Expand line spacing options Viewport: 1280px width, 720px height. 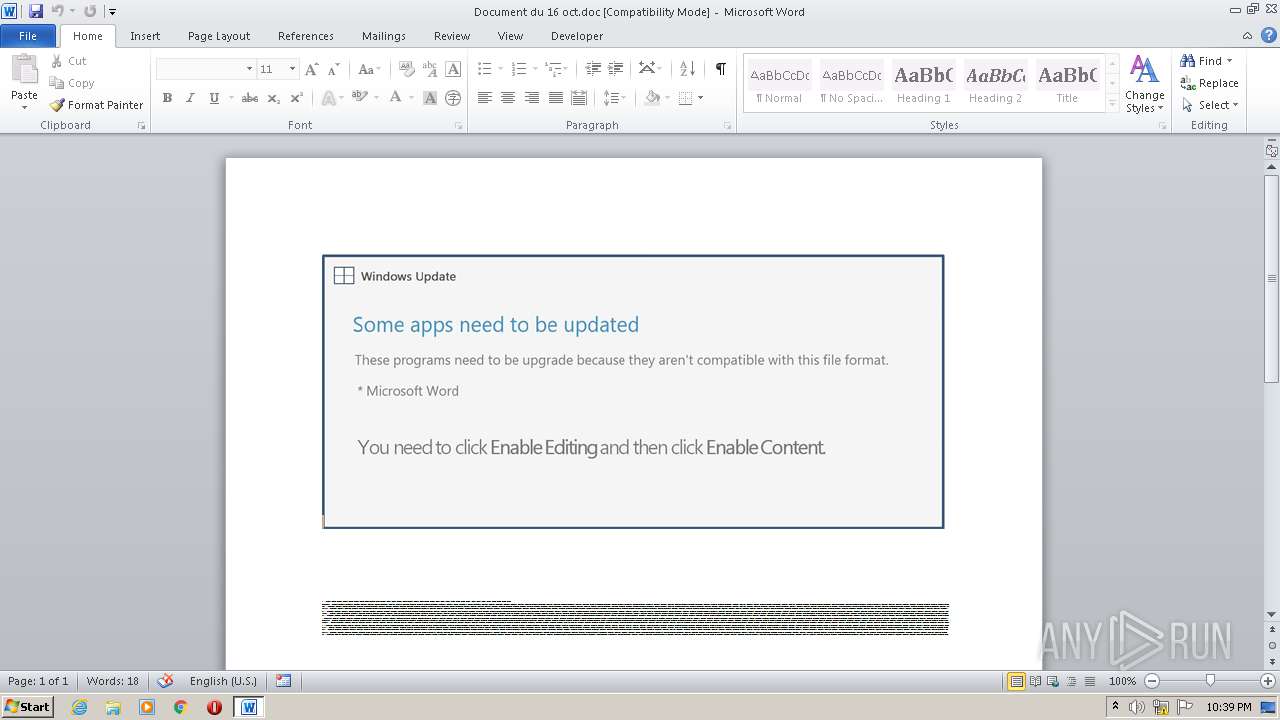coord(614,98)
